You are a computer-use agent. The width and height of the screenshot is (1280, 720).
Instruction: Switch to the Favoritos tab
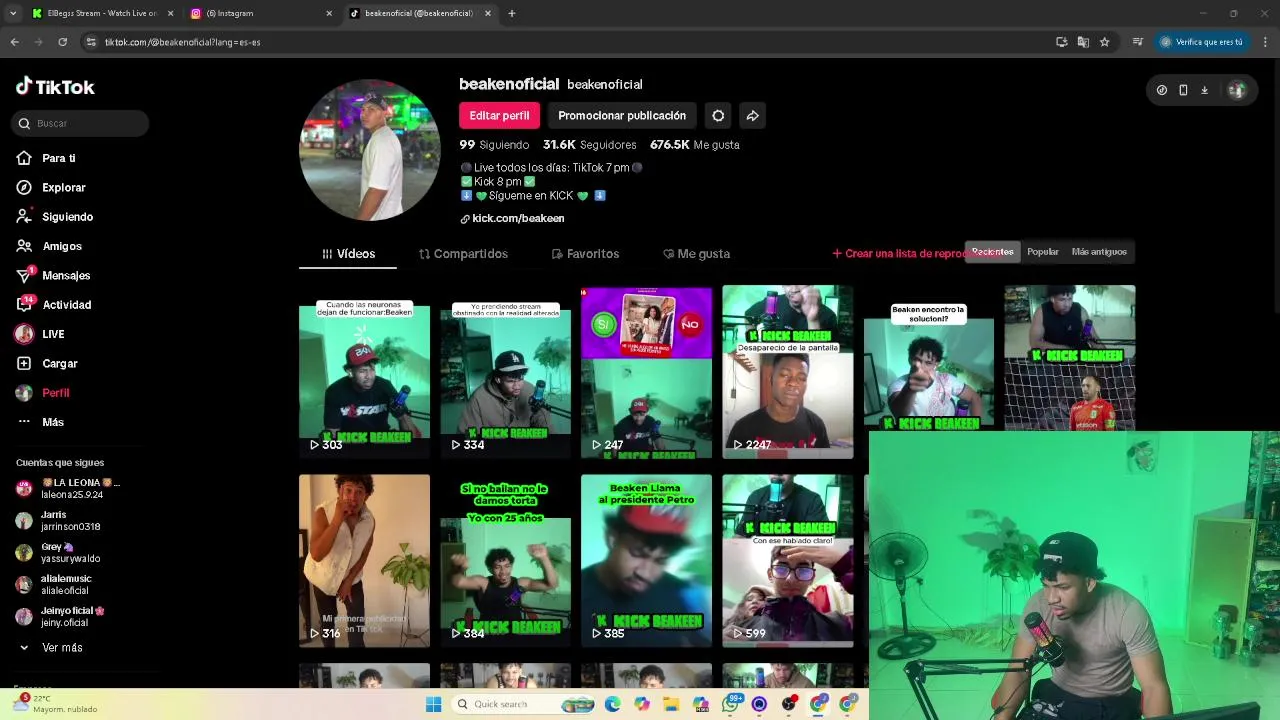coord(585,254)
